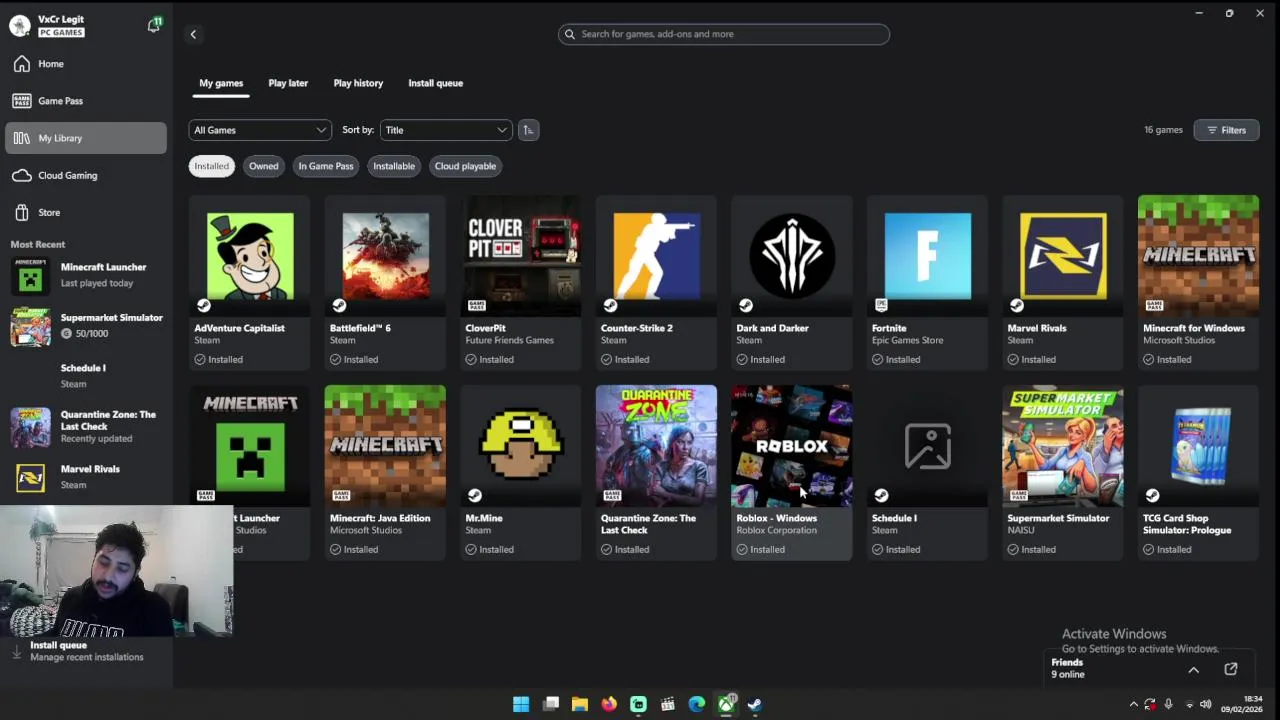Image resolution: width=1280 pixels, height=720 pixels.
Task: Click the Xbox app taskbar icon
Action: [726, 705]
